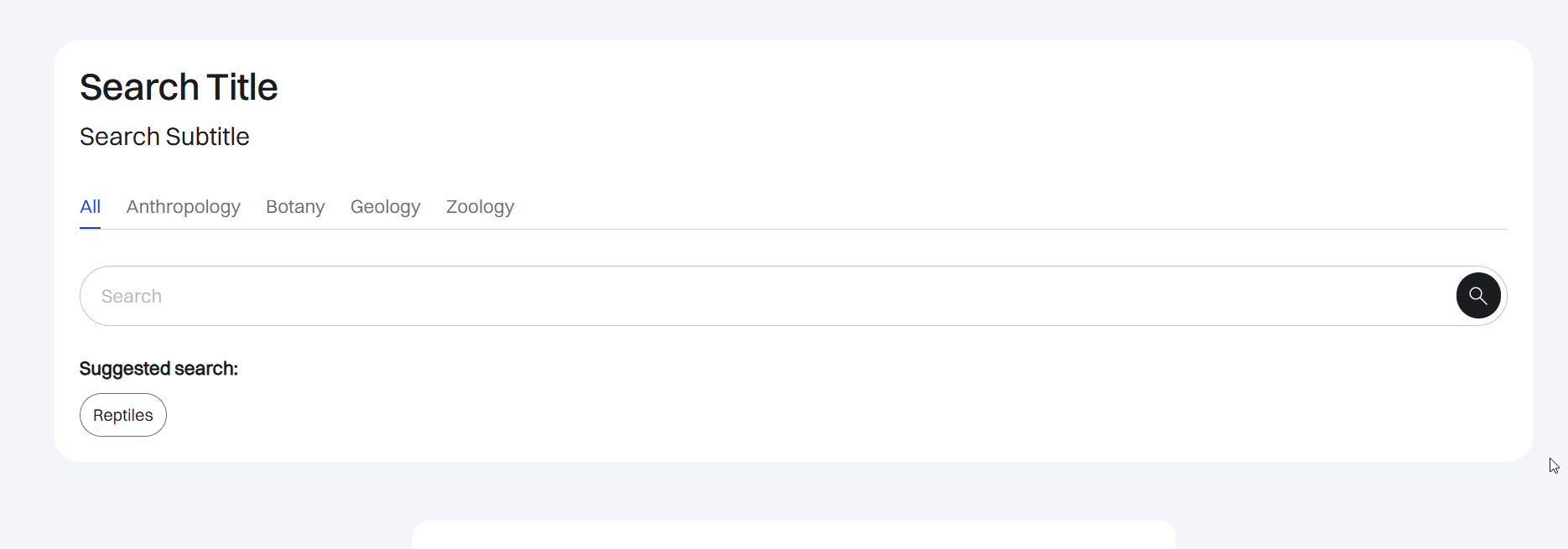Viewport: 1568px width, 549px height.
Task: Click the black circular button in the search bar
Action: coord(1477,296)
